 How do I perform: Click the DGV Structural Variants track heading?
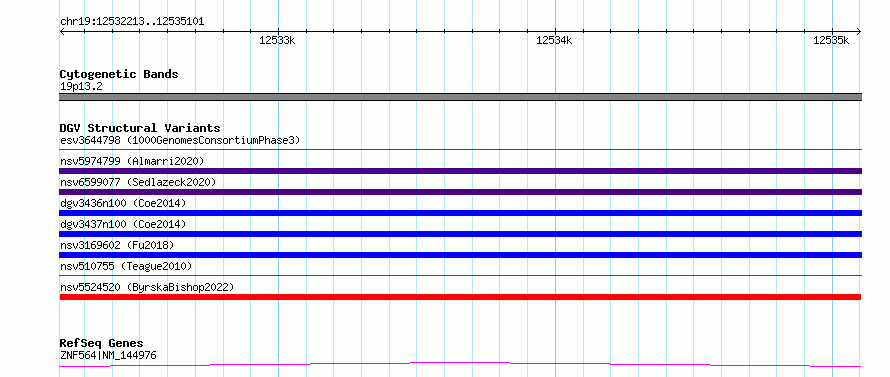coord(140,128)
